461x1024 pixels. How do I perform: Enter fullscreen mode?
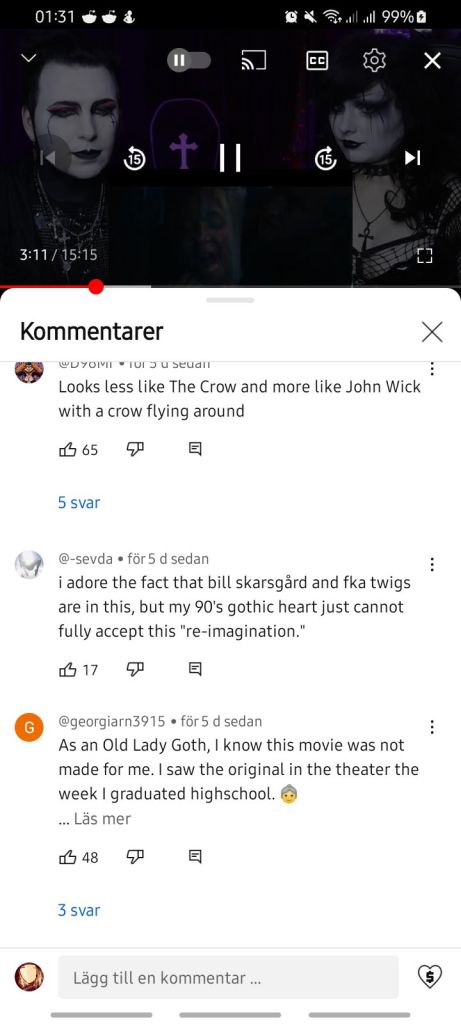425,255
